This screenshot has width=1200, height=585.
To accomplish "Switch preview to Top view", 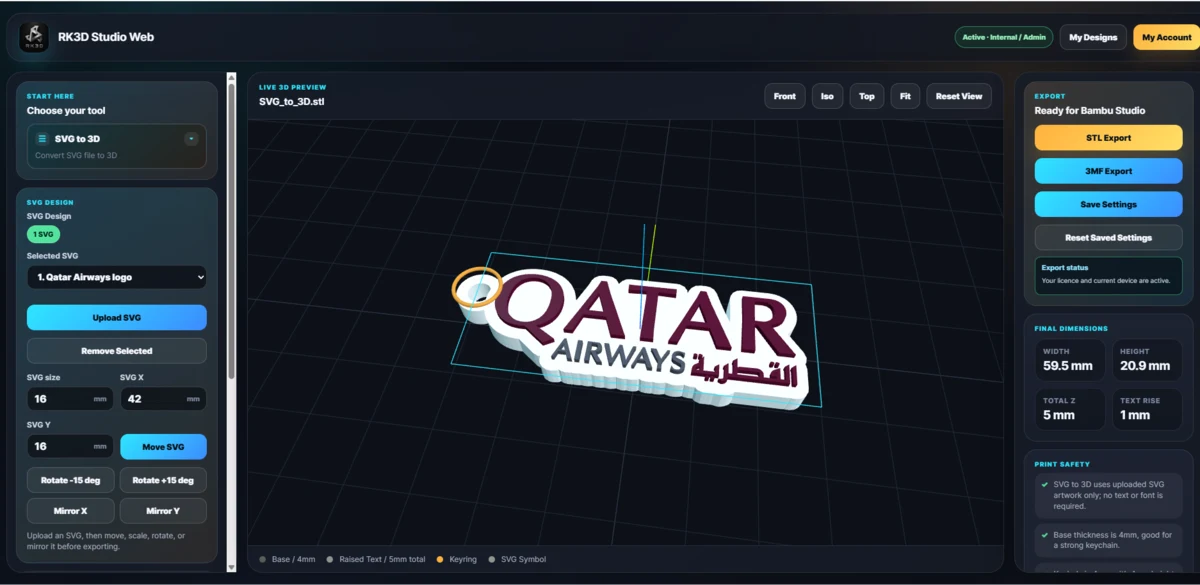I will [x=867, y=96].
